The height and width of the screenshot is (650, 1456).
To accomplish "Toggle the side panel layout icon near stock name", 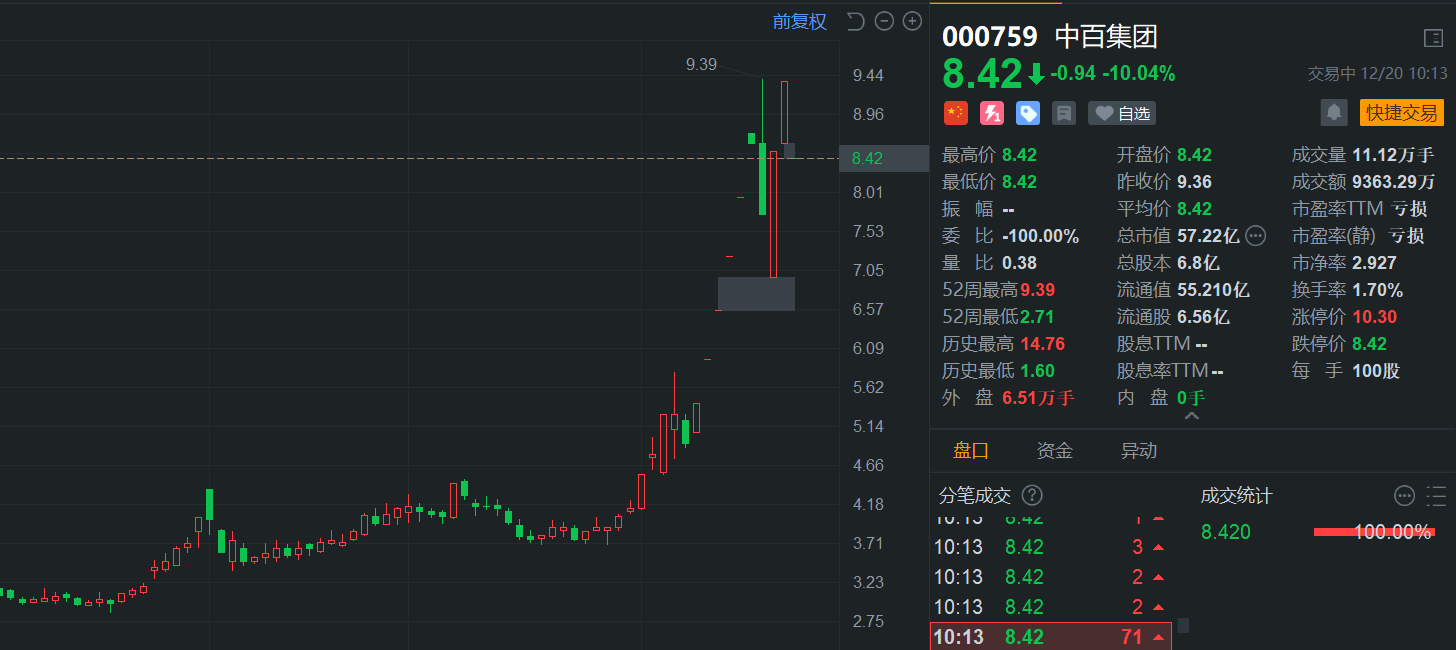I will (x=1433, y=39).
